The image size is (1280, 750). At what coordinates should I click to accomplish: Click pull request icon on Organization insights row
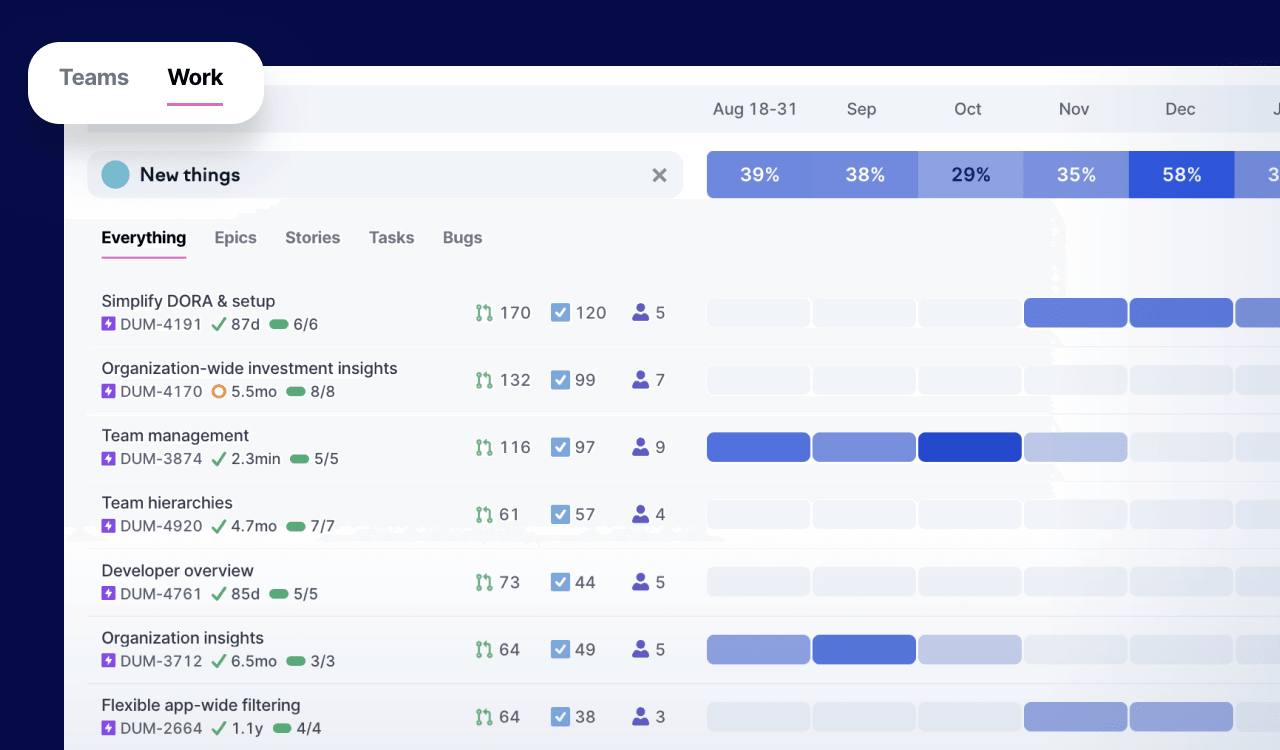click(x=484, y=650)
